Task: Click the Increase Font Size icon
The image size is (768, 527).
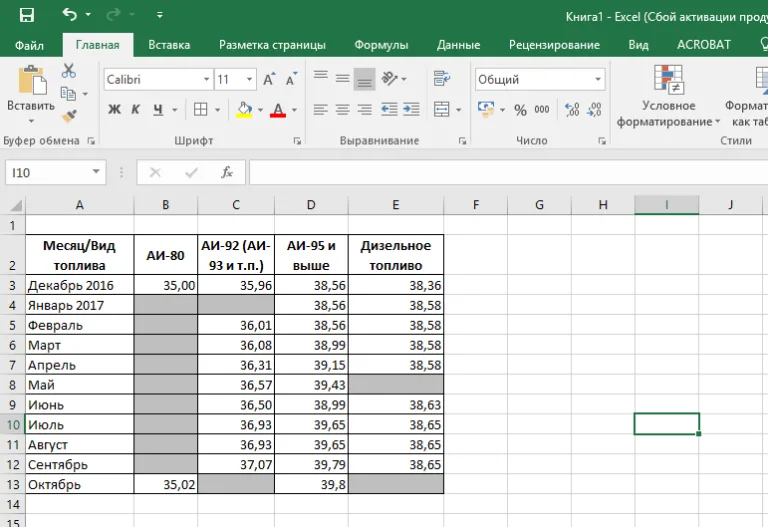Action: tap(269, 79)
